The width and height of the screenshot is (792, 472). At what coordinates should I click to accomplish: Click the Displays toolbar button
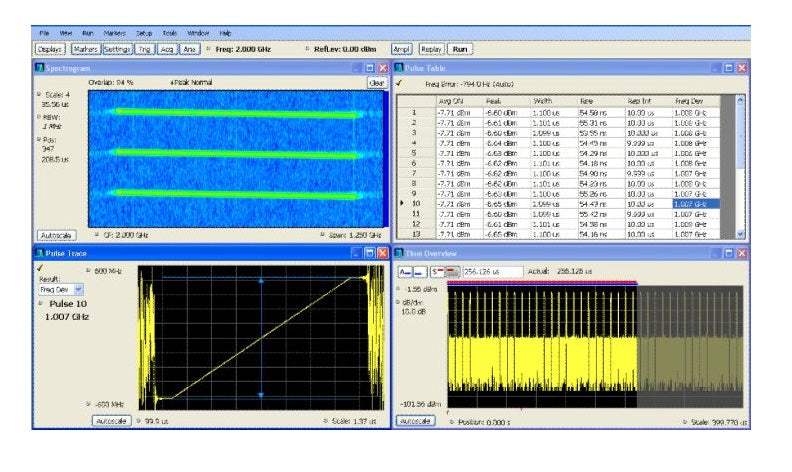[51, 48]
